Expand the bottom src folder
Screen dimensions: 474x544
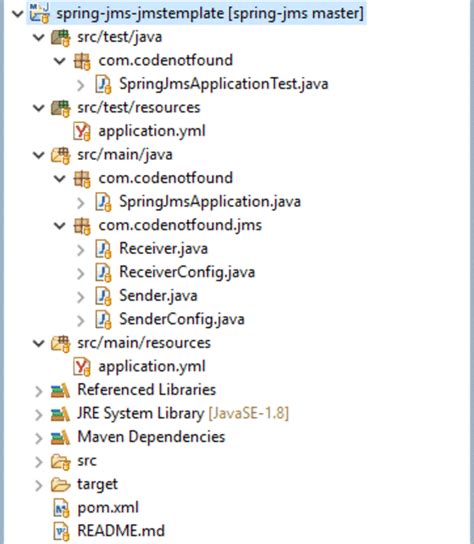coord(39,462)
